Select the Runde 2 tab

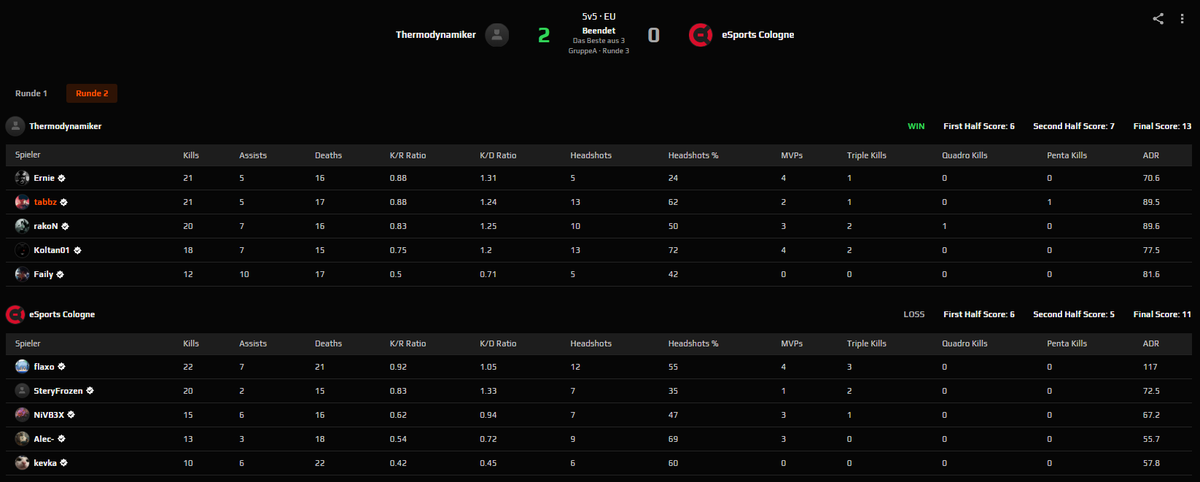tap(92, 93)
